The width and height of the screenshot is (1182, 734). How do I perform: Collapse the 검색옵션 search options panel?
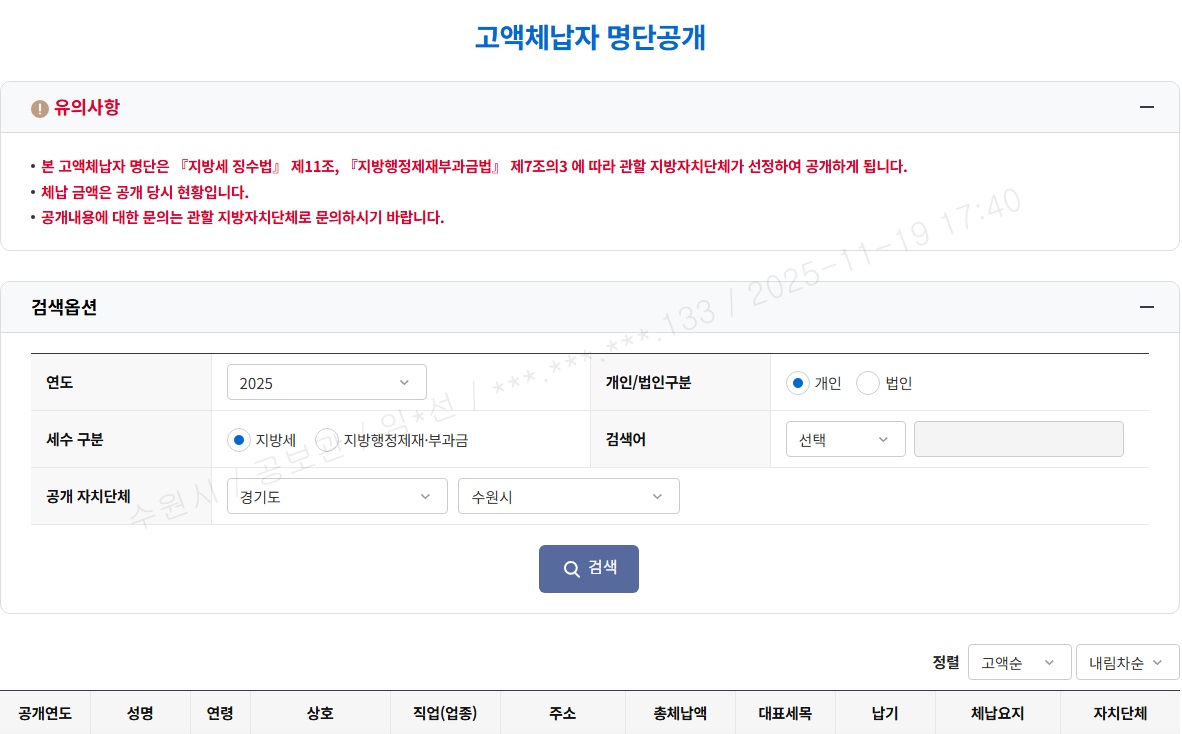(x=1146, y=307)
